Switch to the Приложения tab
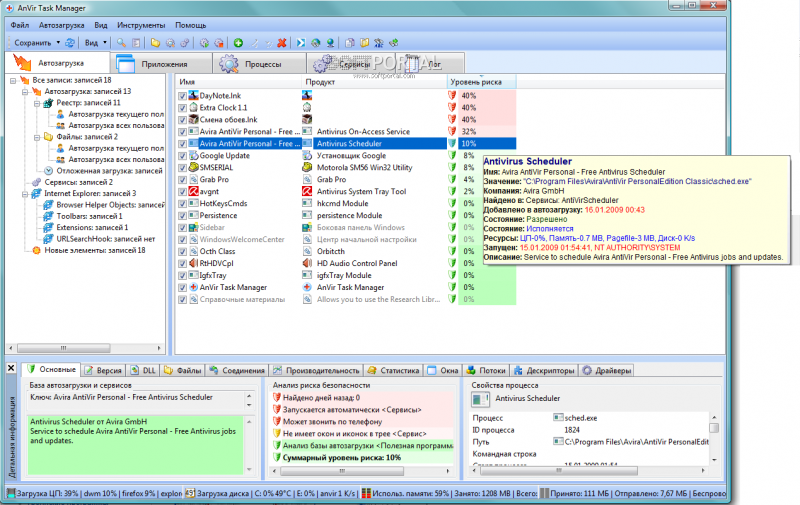This screenshot has width=800, height=505. click(x=161, y=63)
